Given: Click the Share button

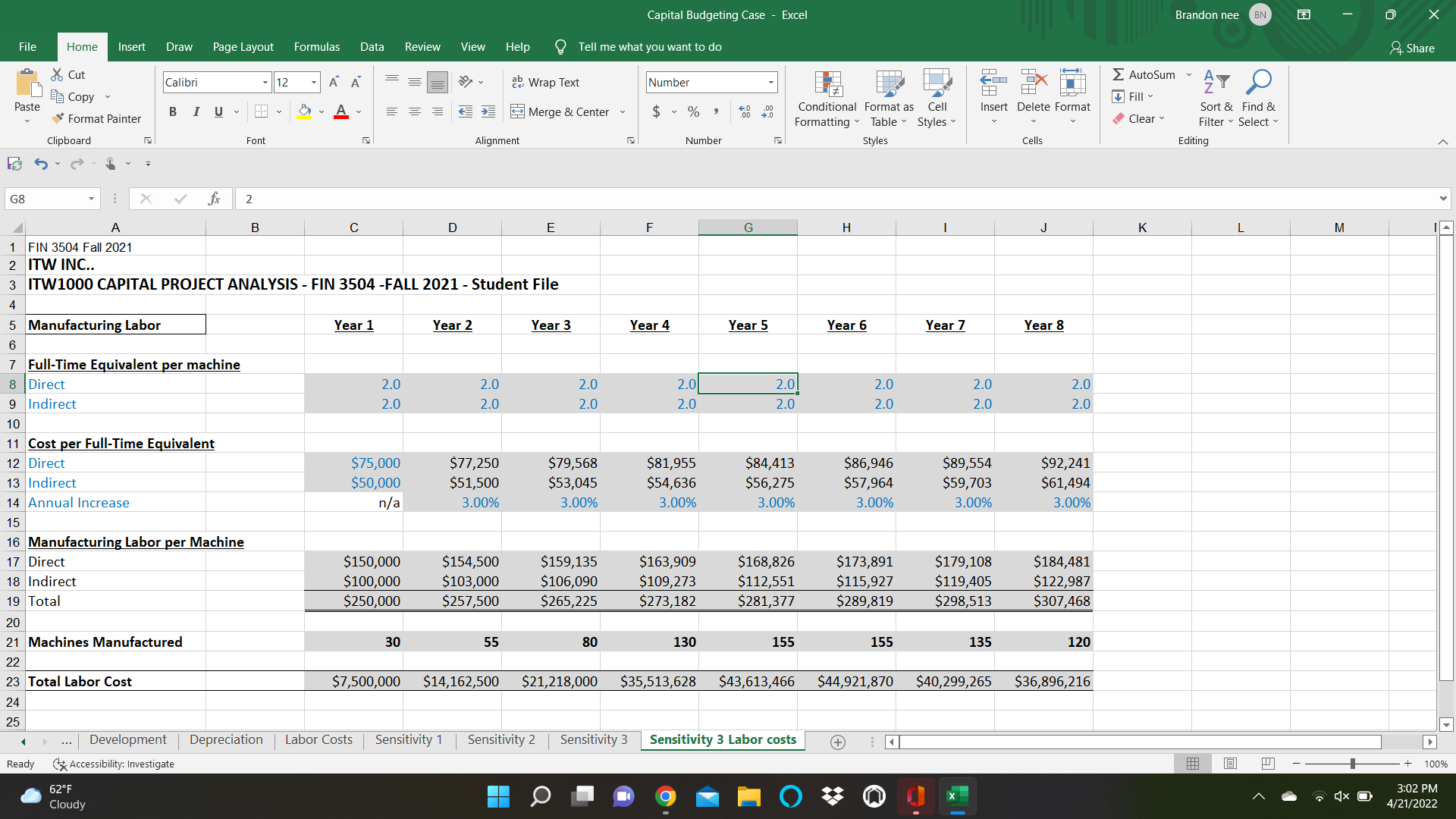Looking at the screenshot, I should click(x=1412, y=48).
